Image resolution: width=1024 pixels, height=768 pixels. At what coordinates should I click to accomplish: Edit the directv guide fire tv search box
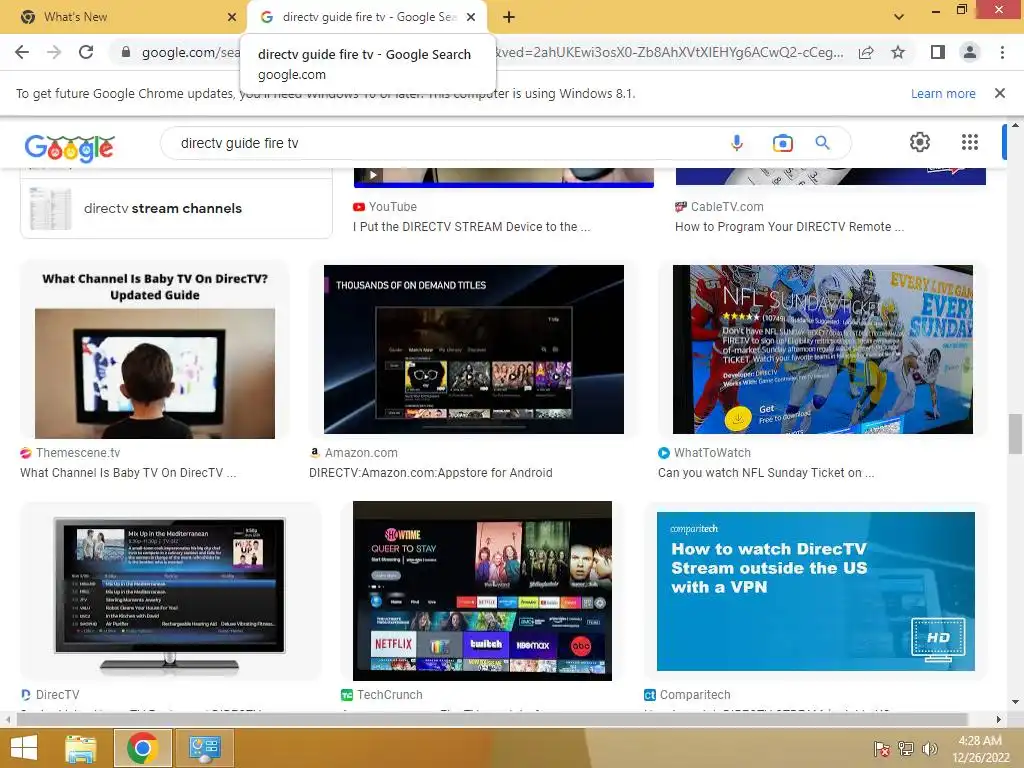pos(444,143)
